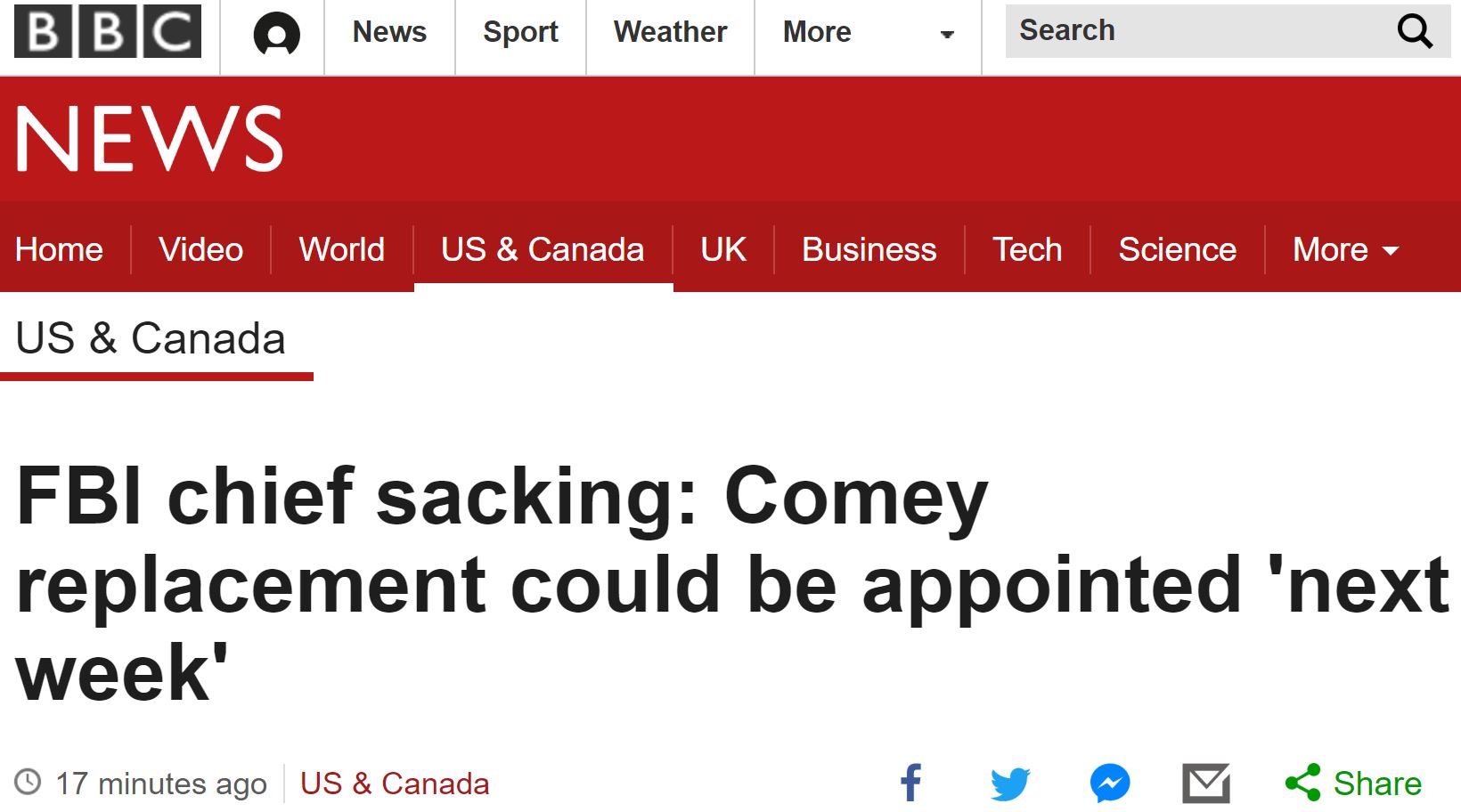1461x812 pixels.
Task: Share article on Twitter
Action: (1010, 784)
